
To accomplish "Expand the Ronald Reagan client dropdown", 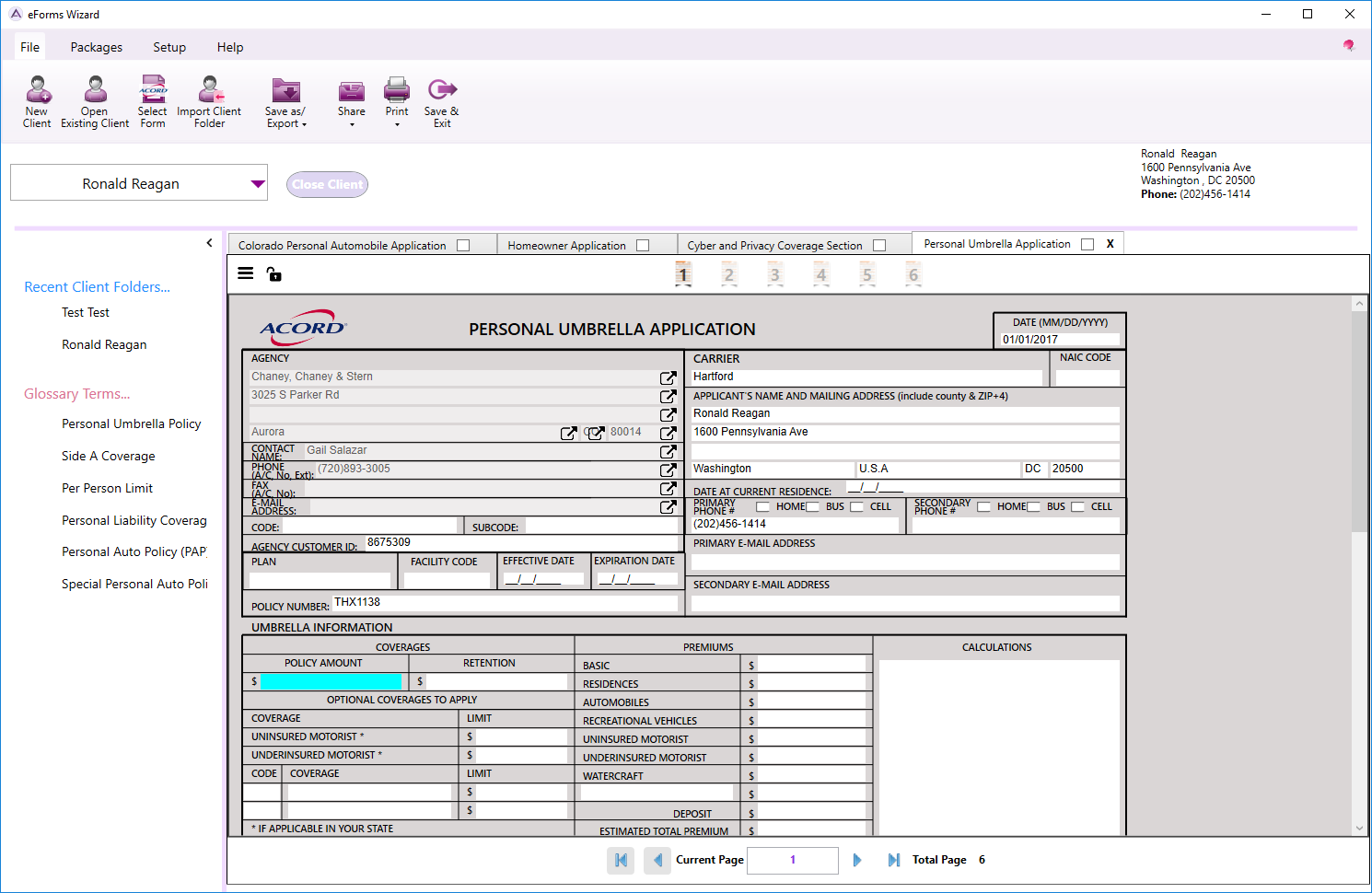I will tap(258, 184).
